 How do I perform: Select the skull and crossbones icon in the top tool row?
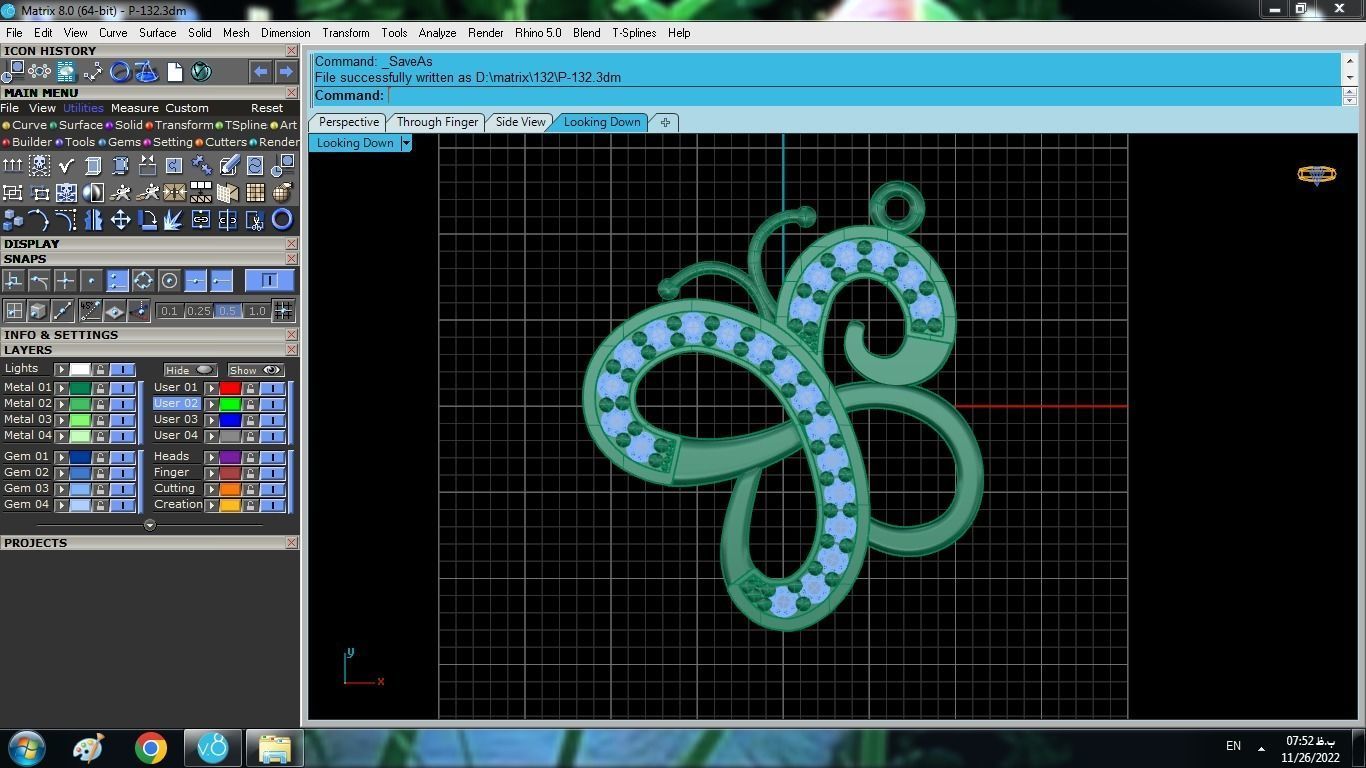pyautogui.click(x=40, y=165)
